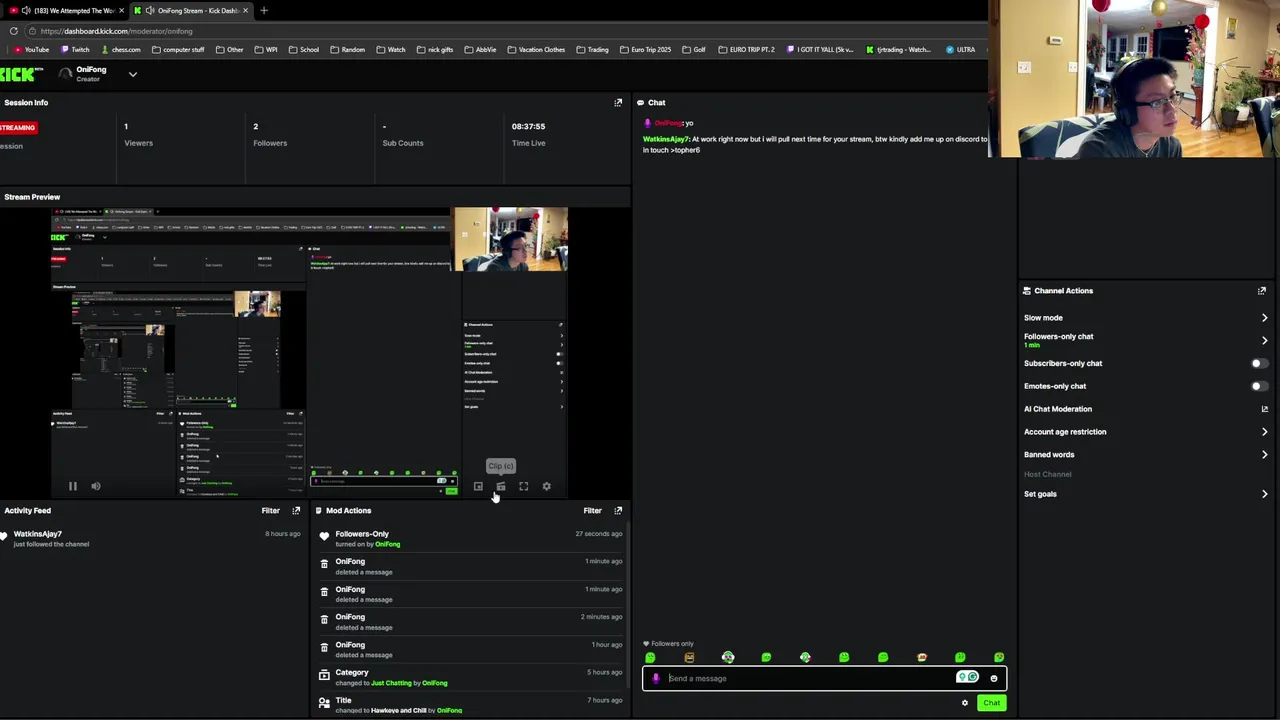Image resolution: width=1280 pixels, height=720 pixels.
Task: Click the Grammarly widget in message box
Action: coord(967,678)
